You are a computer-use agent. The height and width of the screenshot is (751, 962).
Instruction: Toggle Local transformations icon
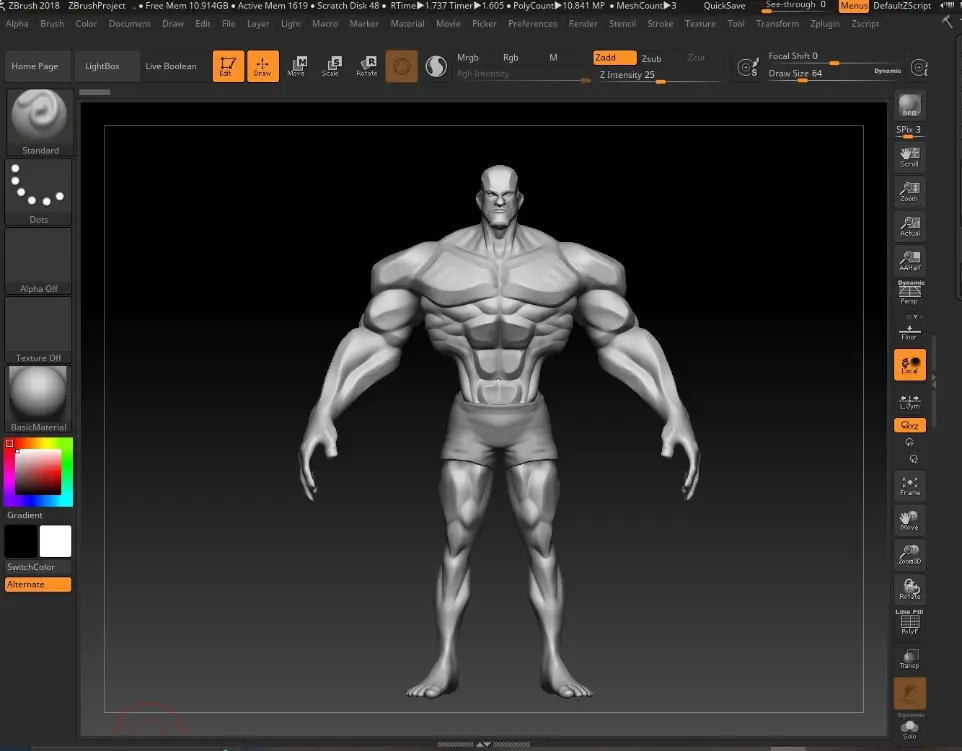pyautogui.click(x=910, y=365)
